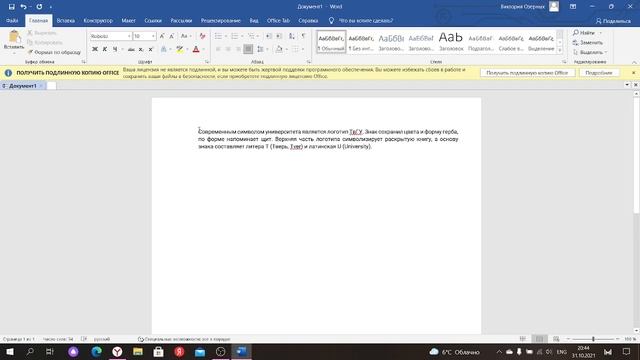640x360 pixels.
Task: Decrease font size with the smaller A icon
Action: 172,36
